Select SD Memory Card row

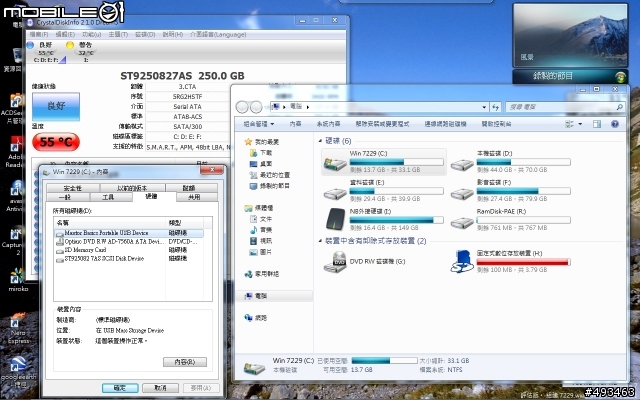(129, 250)
